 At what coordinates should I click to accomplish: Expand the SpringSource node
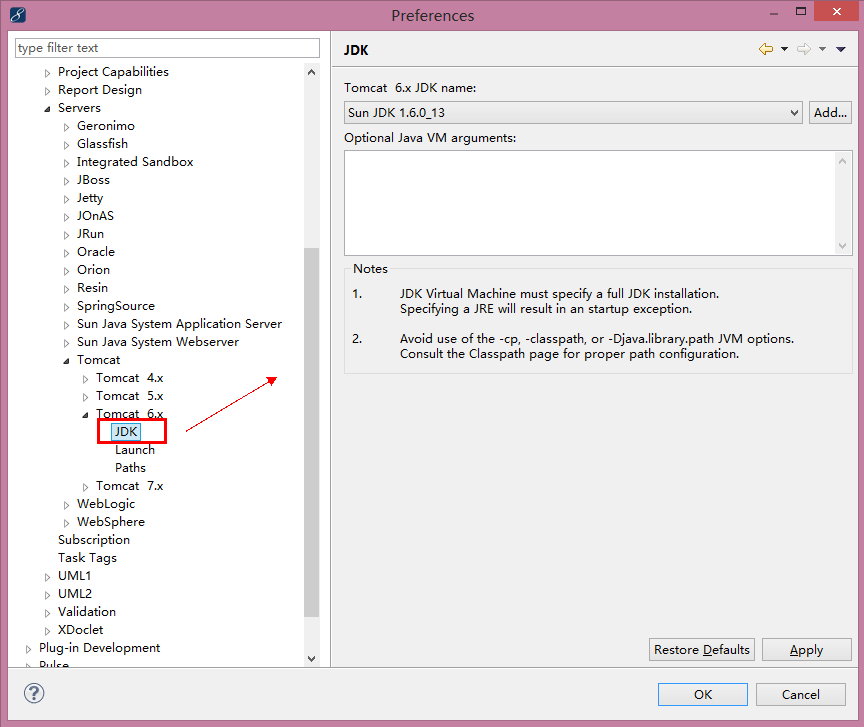coord(66,307)
